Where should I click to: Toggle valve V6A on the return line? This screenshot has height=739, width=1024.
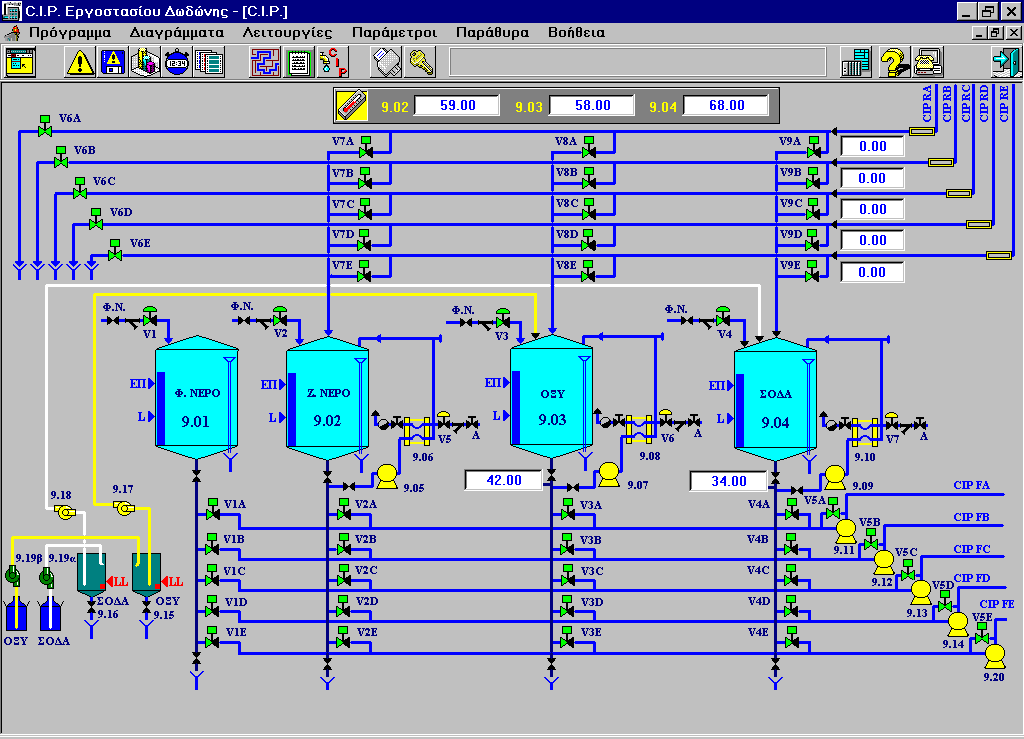[44, 130]
